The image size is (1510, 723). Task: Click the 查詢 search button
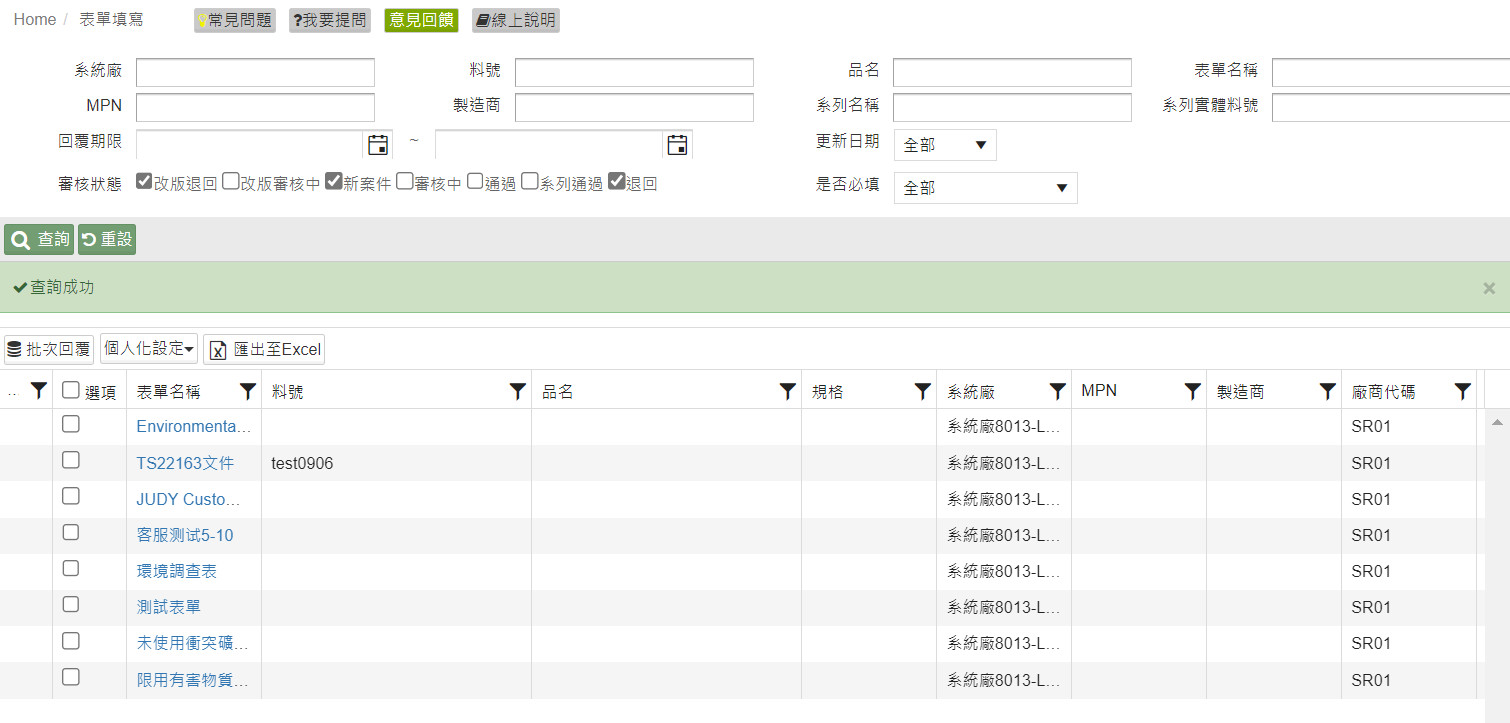(39, 240)
